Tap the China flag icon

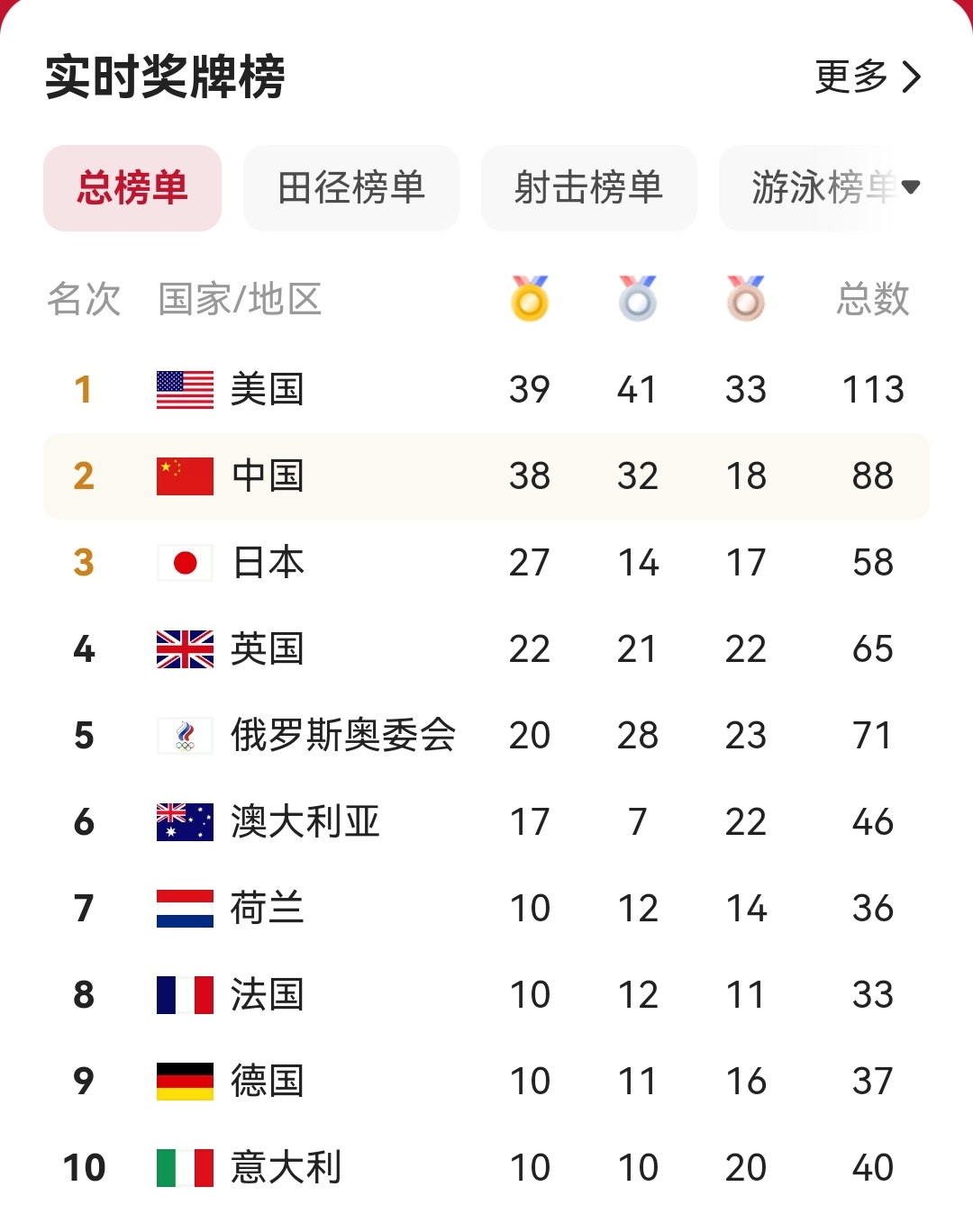185,476
